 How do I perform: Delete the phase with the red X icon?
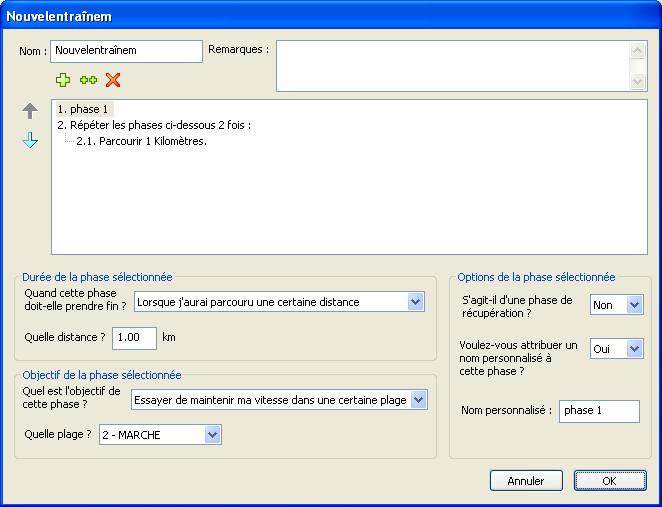point(113,80)
